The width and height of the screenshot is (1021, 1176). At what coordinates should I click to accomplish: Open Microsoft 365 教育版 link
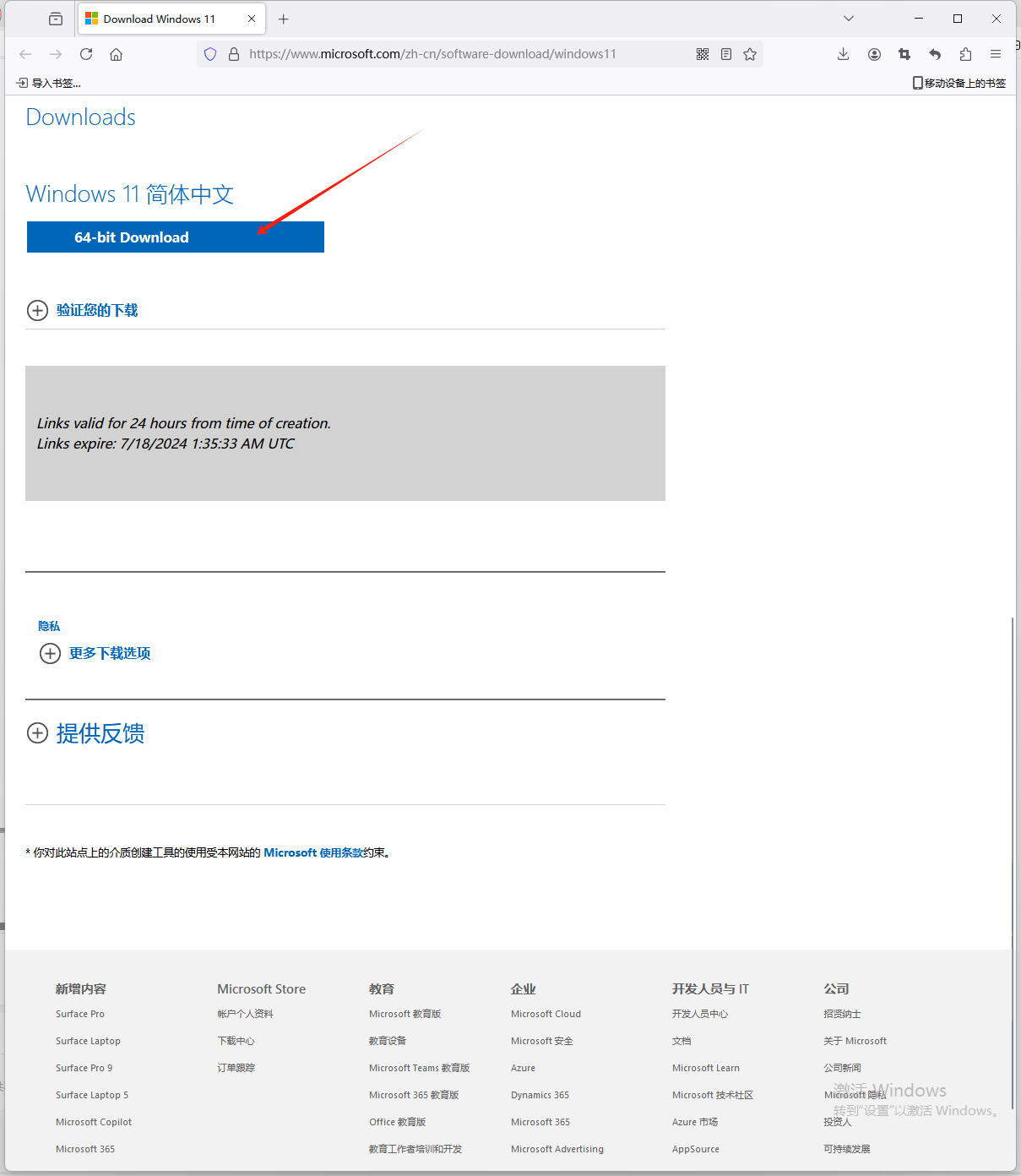(x=414, y=1095)
